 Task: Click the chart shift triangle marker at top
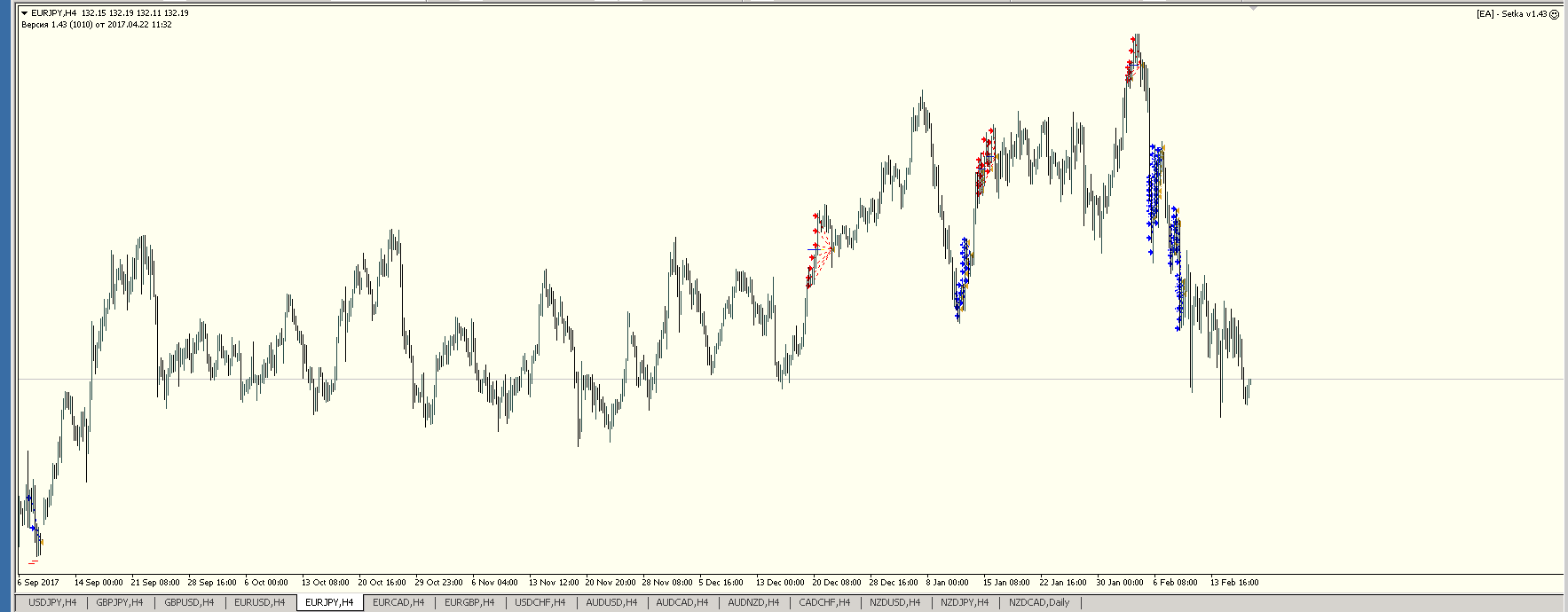pos(1253,8)
